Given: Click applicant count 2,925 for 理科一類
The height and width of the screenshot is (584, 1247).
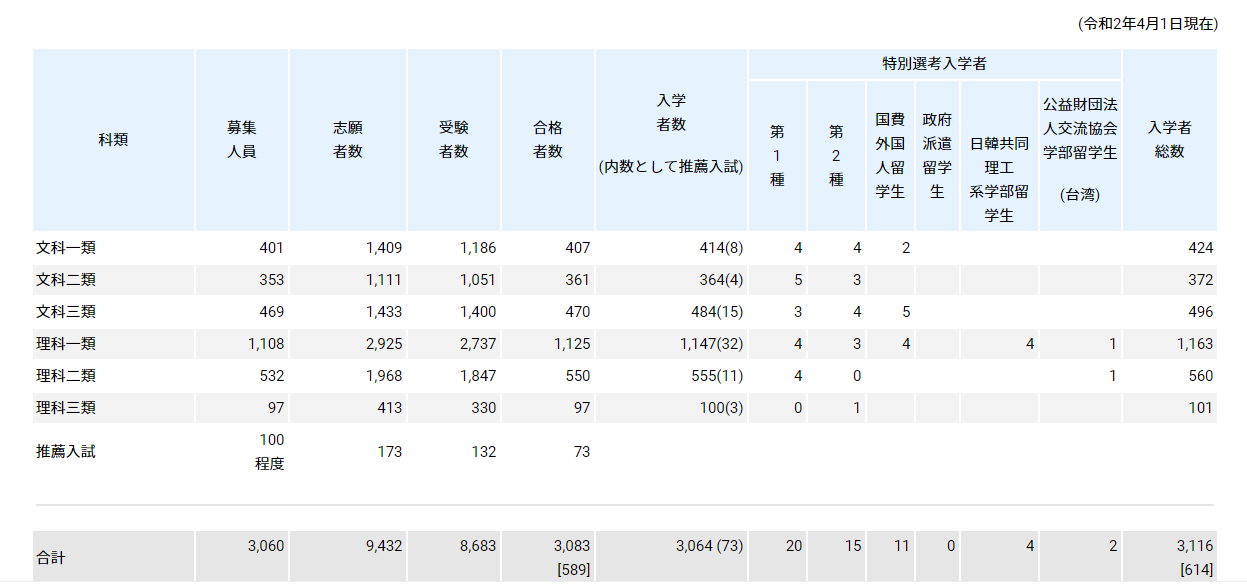Looking at the screenshot, I should 383,344.
